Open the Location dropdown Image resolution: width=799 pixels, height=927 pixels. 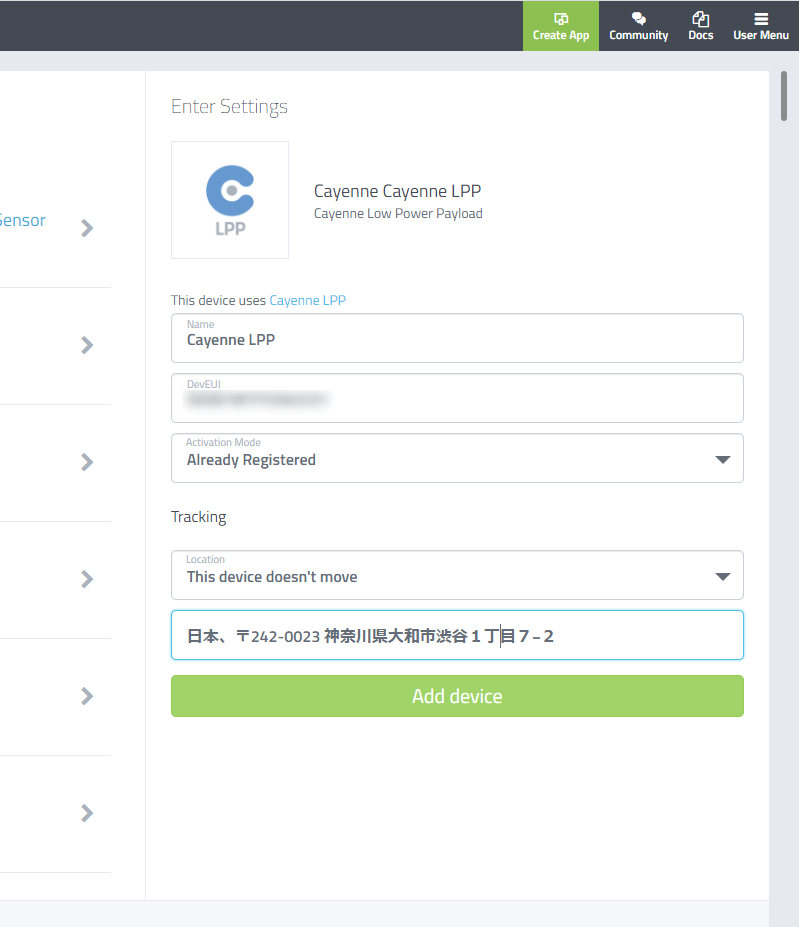coord(457,575)
